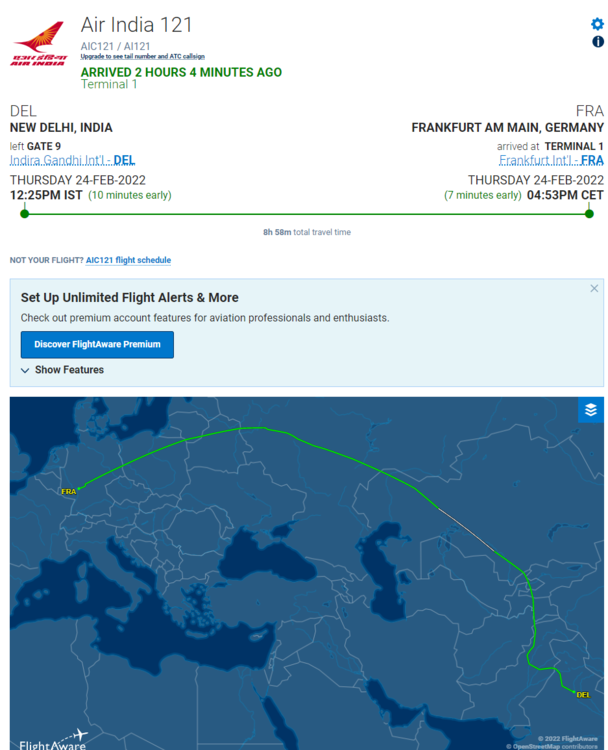
Task: Click Discover FlightAware Premium button
Action: [97, 344]
